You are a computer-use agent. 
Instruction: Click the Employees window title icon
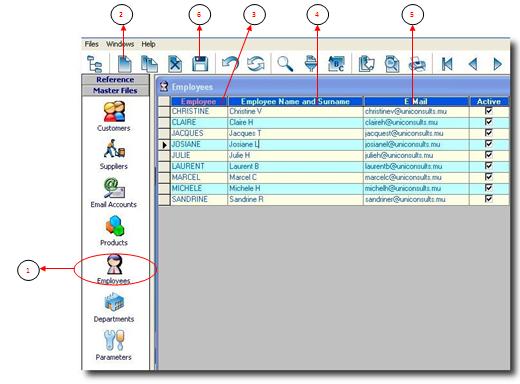[164, 87]
